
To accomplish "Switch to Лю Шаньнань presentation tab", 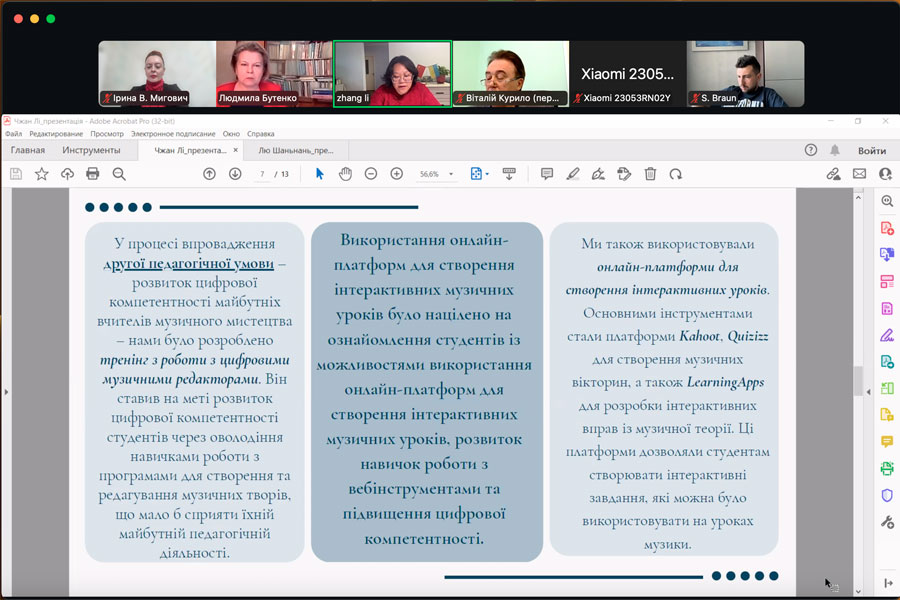I will (x=296, y=150).
